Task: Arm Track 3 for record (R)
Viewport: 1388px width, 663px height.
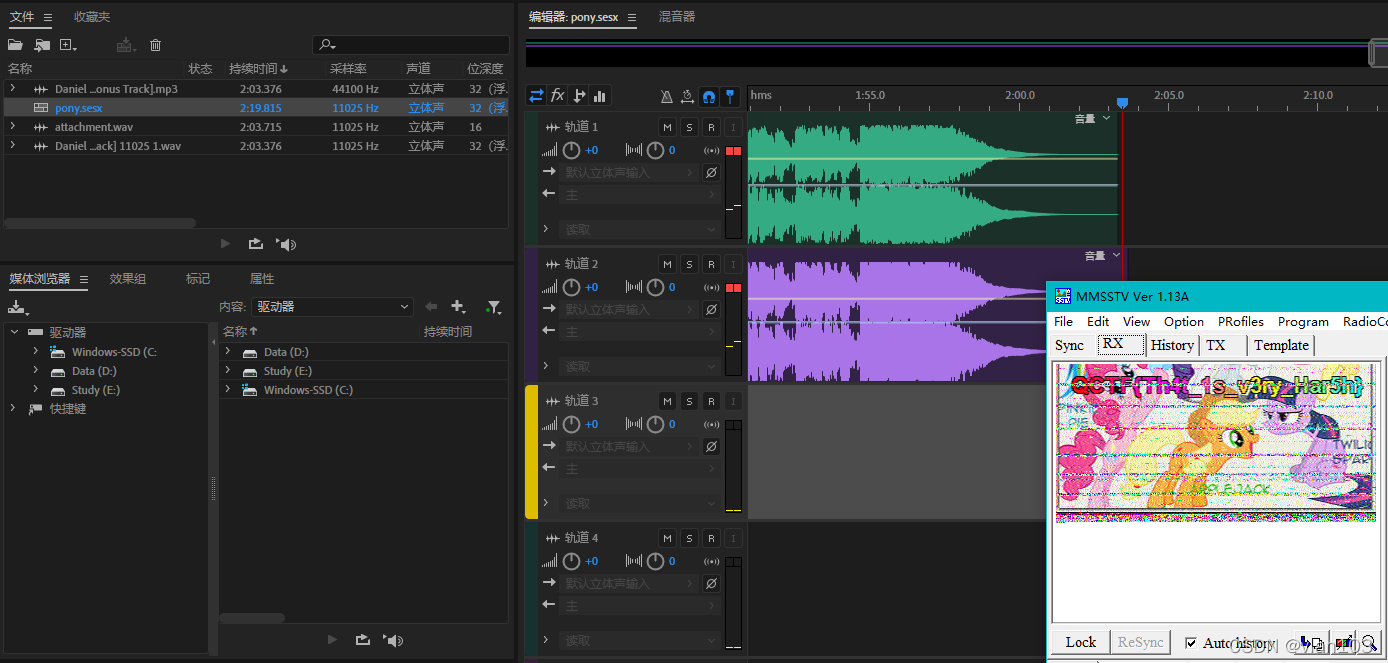Action: tap(711, 401)
